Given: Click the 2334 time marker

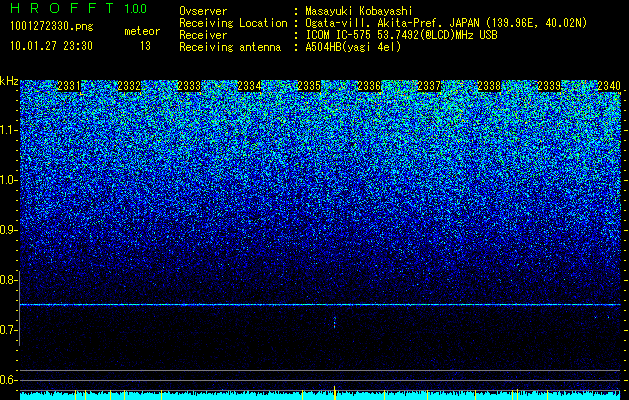Looking at the screenshot, I should pyautogui.click(x=249, y=86).
